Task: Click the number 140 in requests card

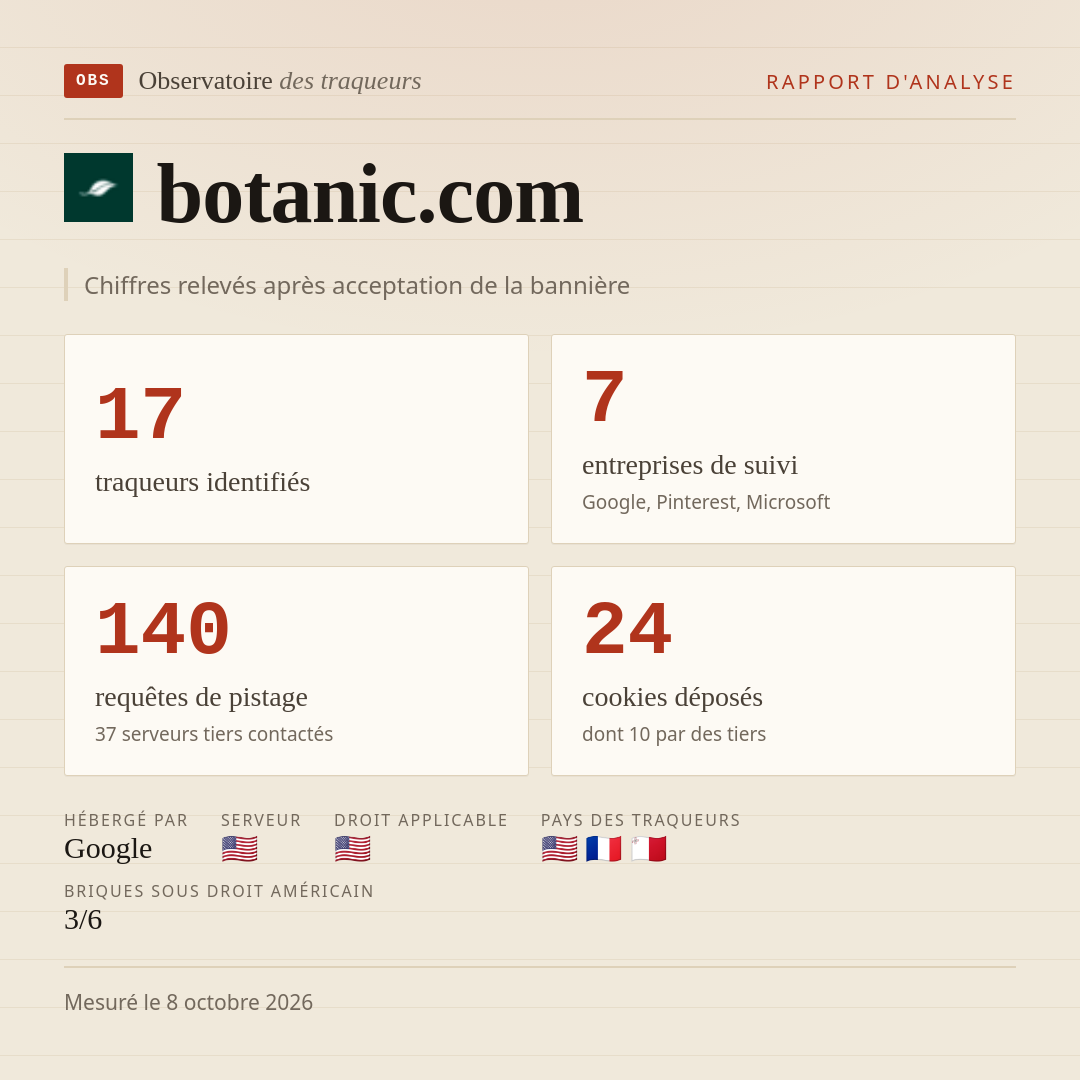Action: tap(163, 629)
